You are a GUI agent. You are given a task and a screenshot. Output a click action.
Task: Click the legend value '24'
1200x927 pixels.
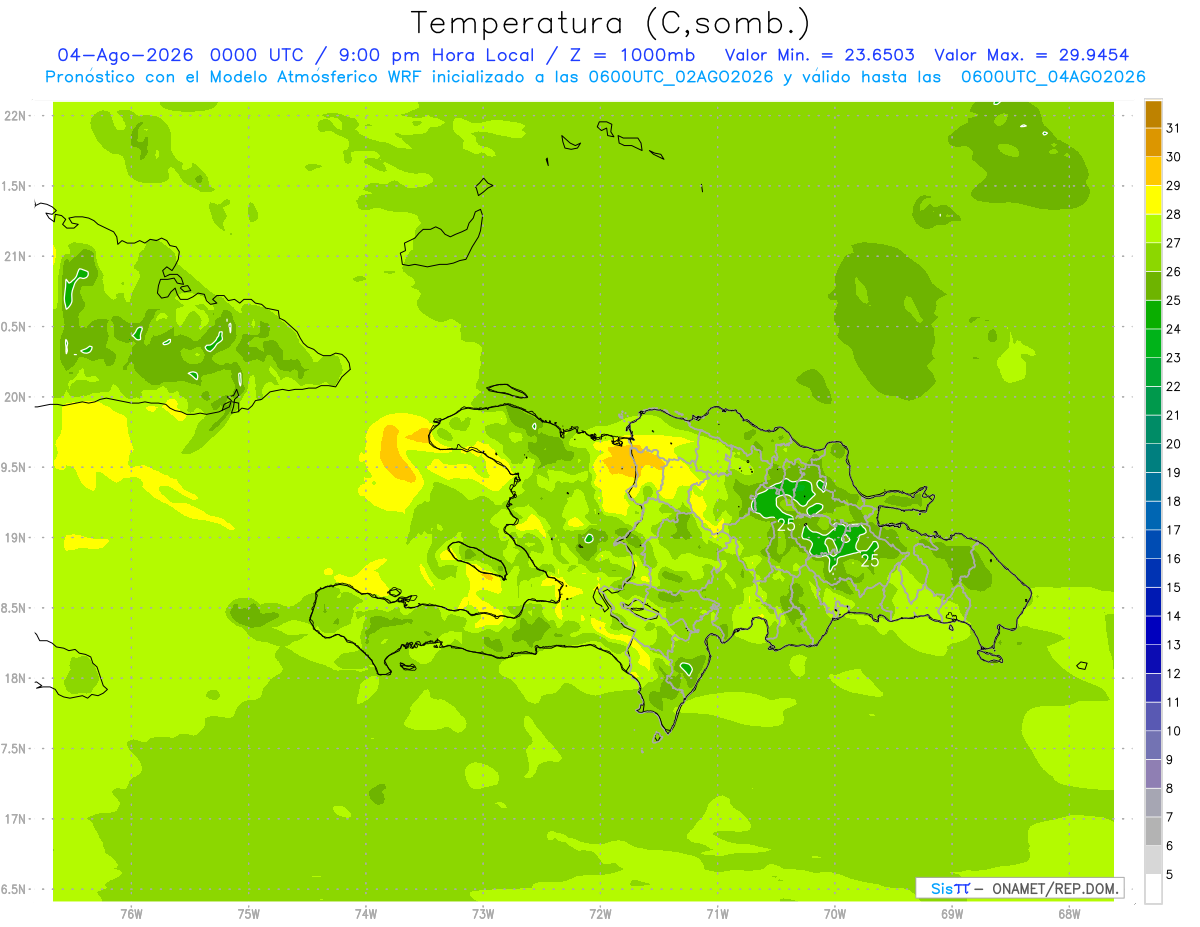pos(1174,330)
